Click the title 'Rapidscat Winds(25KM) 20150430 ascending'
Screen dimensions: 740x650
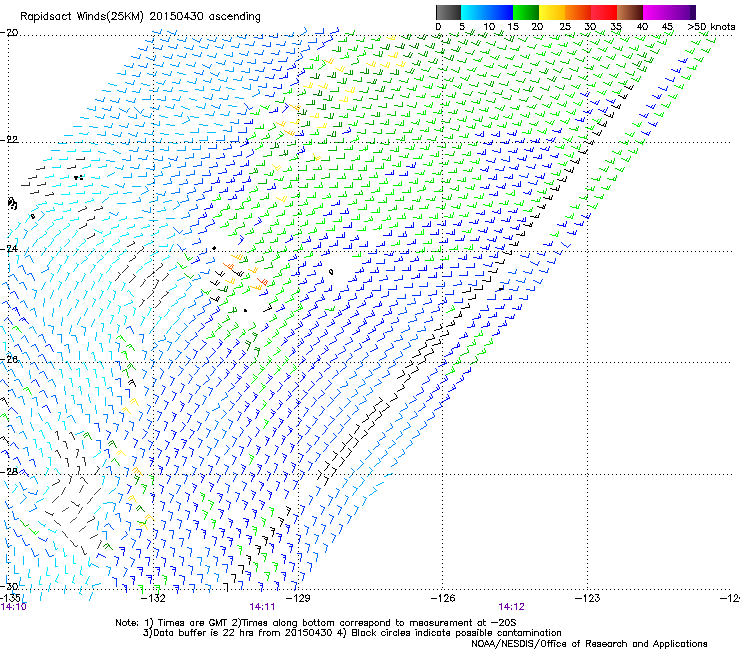coord(140,17)
